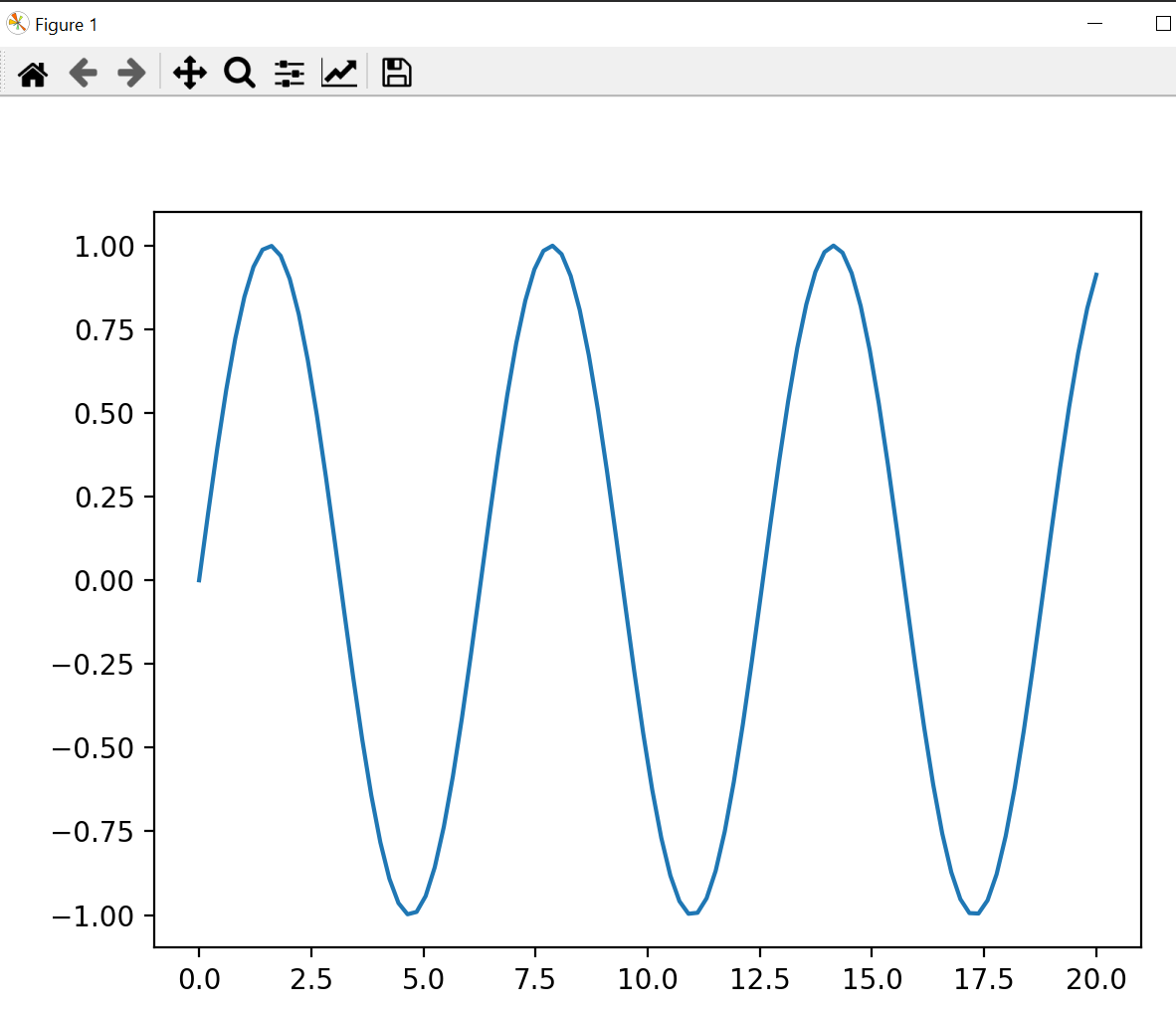
Task: Click the matplotlib Figure 1 window icon
Action: [17, 24]
